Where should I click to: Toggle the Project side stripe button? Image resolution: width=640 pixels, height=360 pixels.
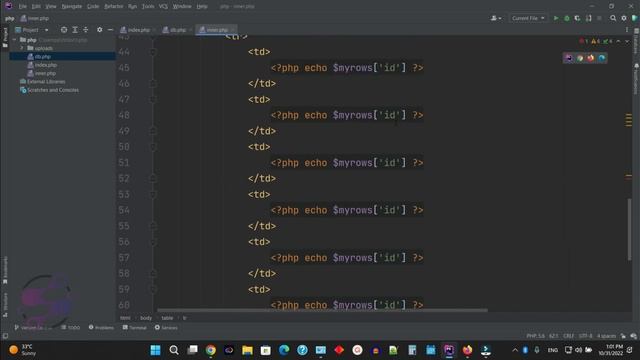(x=5, y=38)
